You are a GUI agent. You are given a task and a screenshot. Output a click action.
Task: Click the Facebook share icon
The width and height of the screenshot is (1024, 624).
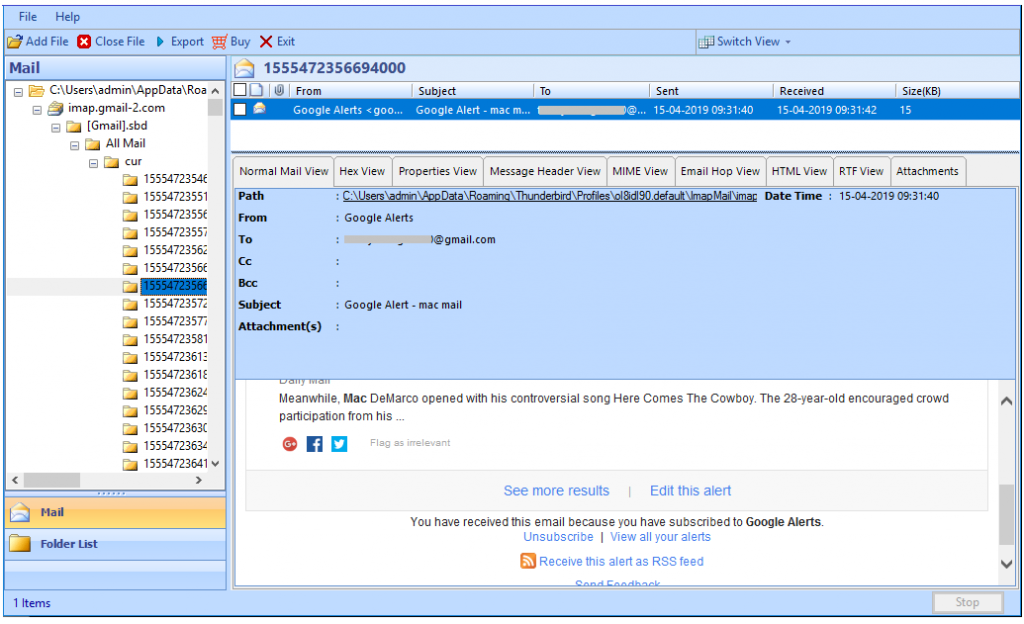[x=314, y=443]
